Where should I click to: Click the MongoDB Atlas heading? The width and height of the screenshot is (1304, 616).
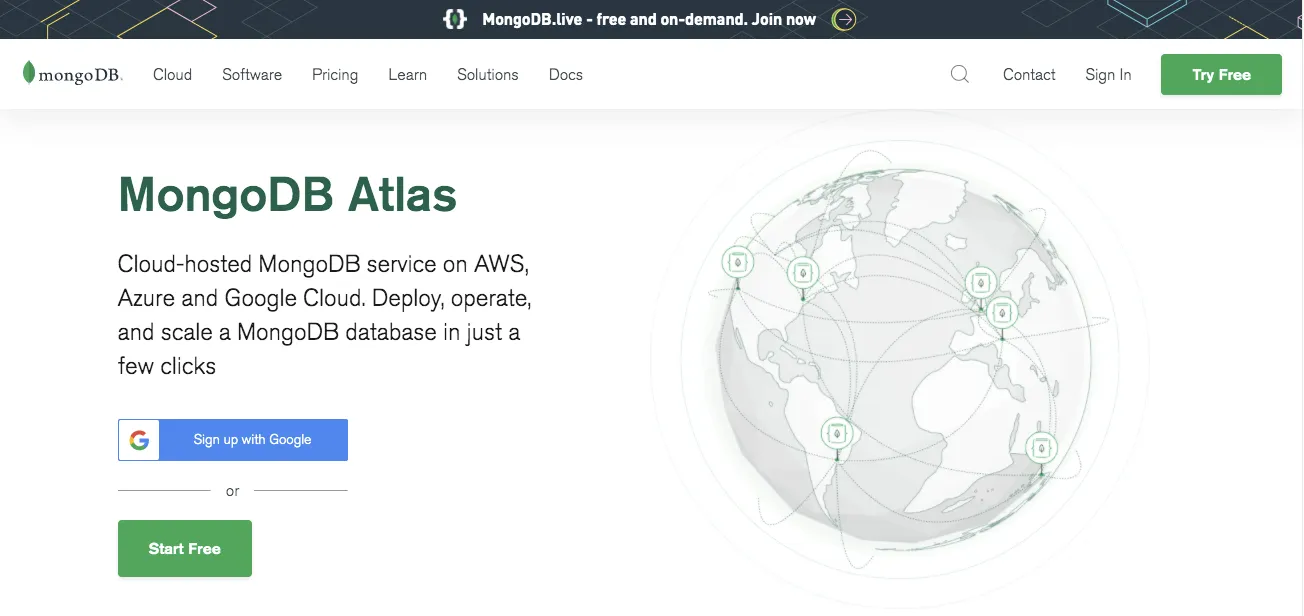(x=287, y=195)
